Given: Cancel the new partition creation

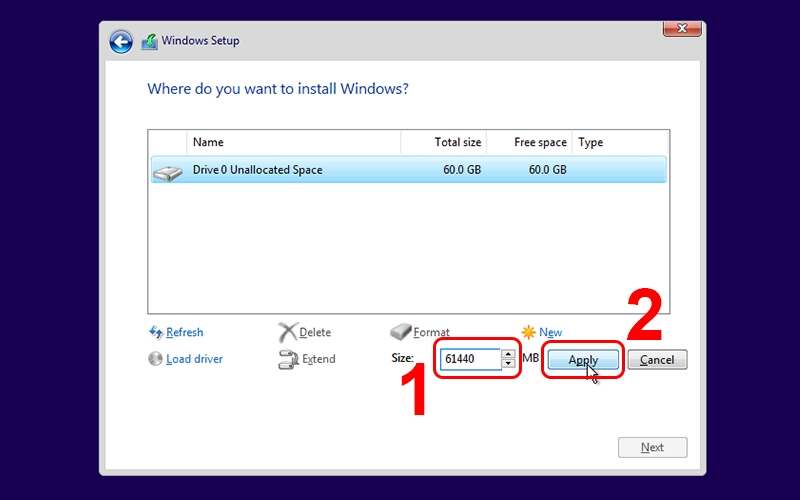Looking at the screenshot, I should 657,360.
